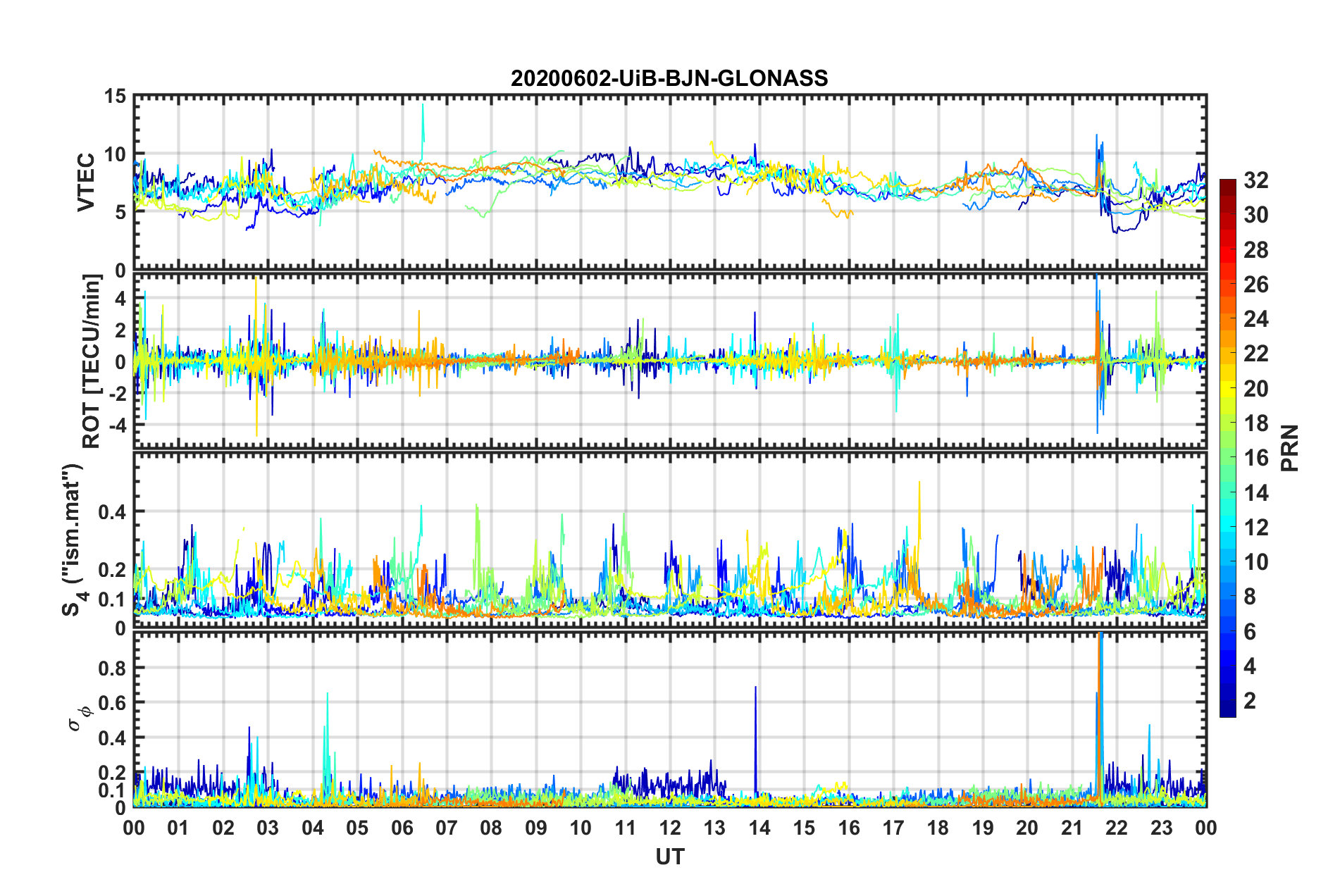Select the "23" hour tick on the UT axis
The height and width of the screenshot is (896, 1340).
pyautogui.click(x=1162, y=828)
